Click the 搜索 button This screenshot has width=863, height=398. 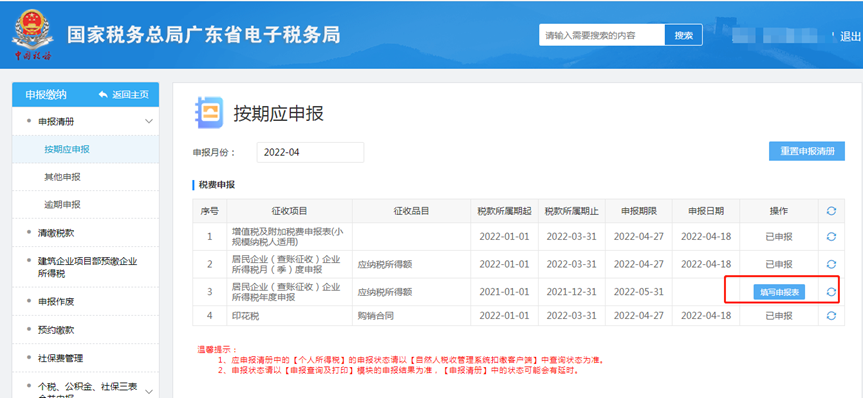click(684, 35)
